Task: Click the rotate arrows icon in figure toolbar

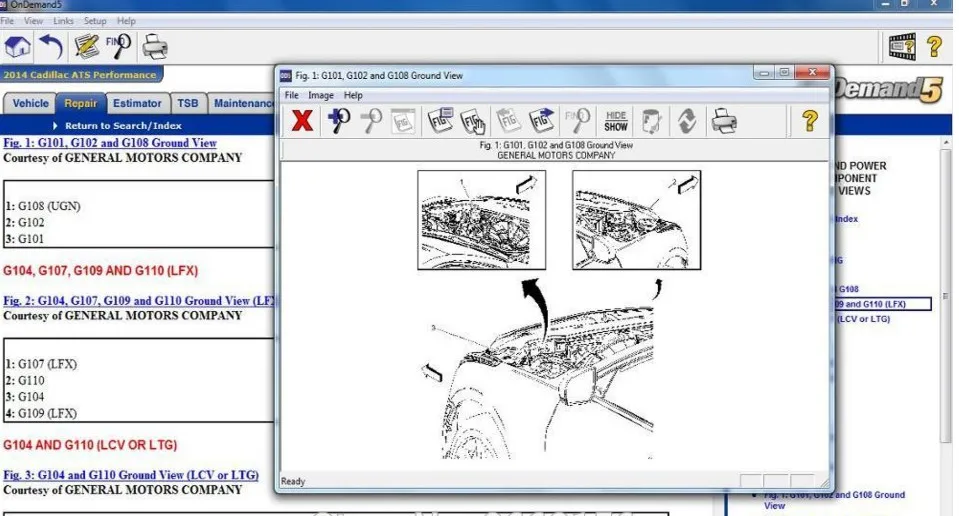Action: [x=687, y=121]
